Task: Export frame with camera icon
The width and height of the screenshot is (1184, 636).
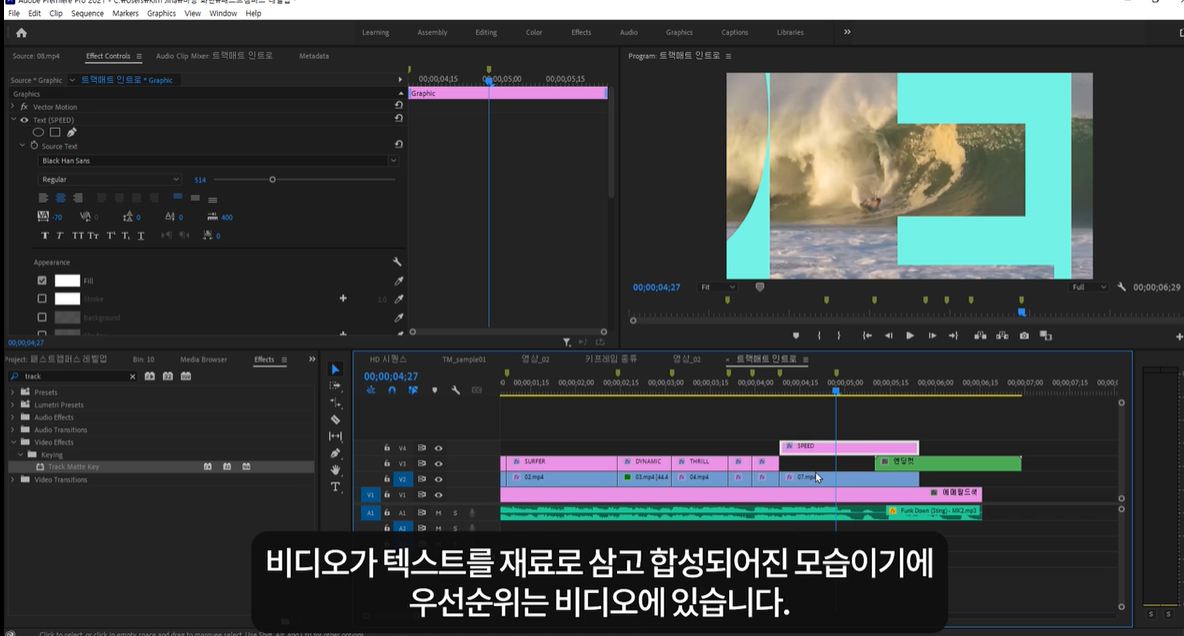Action: (1024, 335)
